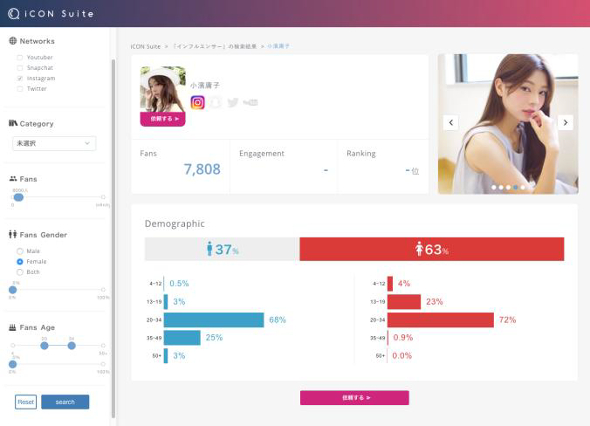The image size is (590, 426).
Task: Show next photo with right arrow
Action: (x=565, y=122)
